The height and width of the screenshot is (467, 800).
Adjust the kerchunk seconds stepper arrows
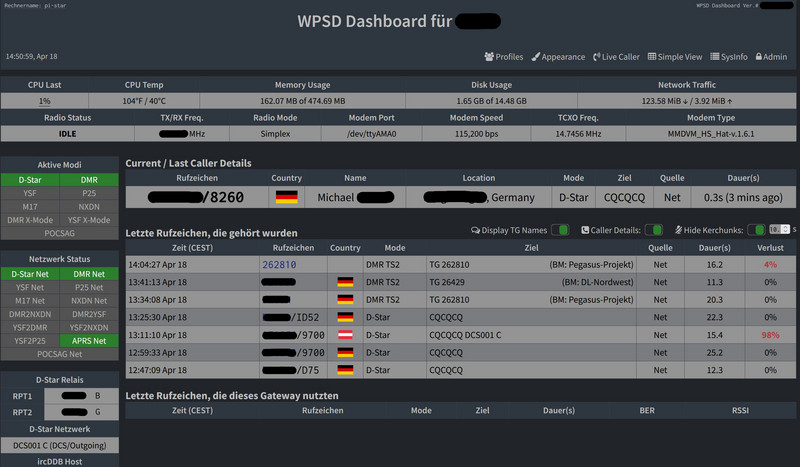tap(786, 230)
